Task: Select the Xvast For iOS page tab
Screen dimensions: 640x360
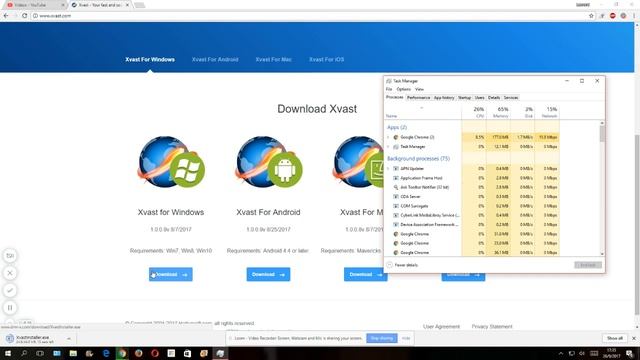Action: click(327, 60)
